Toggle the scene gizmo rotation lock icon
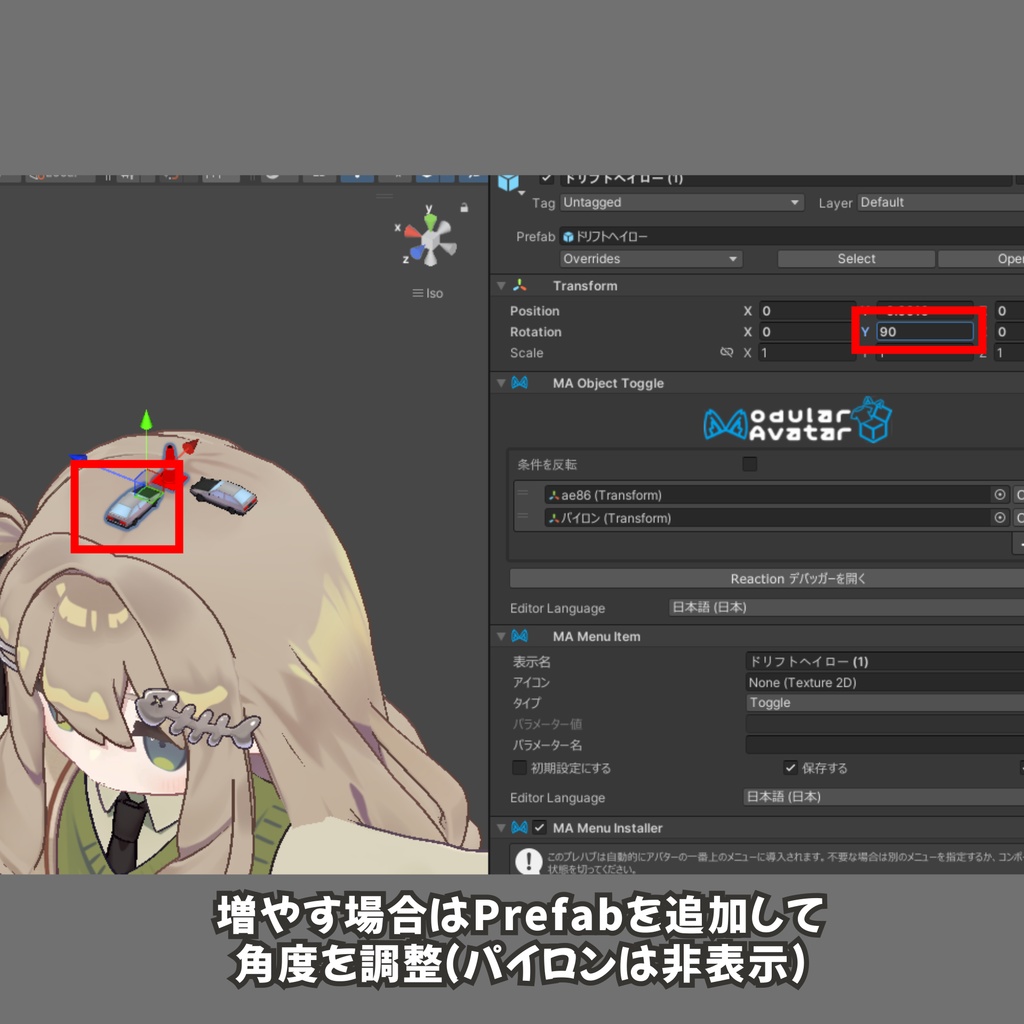Image resolution: width=1024 pixels, height=1024 pixels. [x=464, y=208]
